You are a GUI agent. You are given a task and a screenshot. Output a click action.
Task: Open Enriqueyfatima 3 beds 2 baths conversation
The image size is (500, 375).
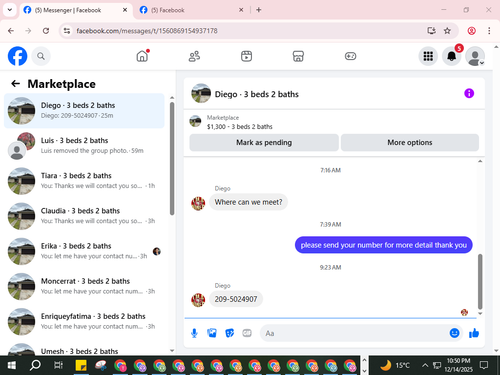(84, 321)
